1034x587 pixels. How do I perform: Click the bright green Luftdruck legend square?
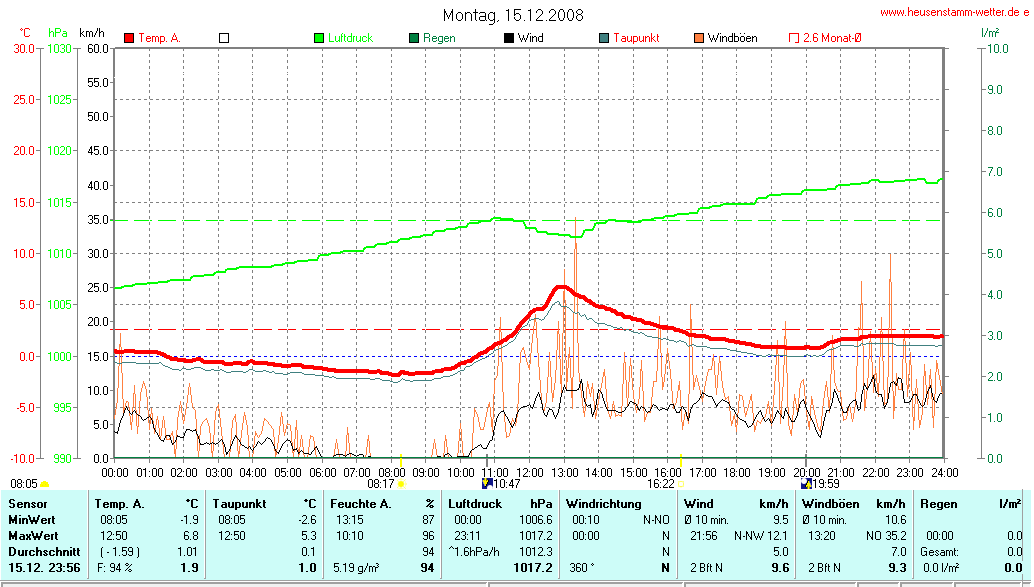(320, 38)
